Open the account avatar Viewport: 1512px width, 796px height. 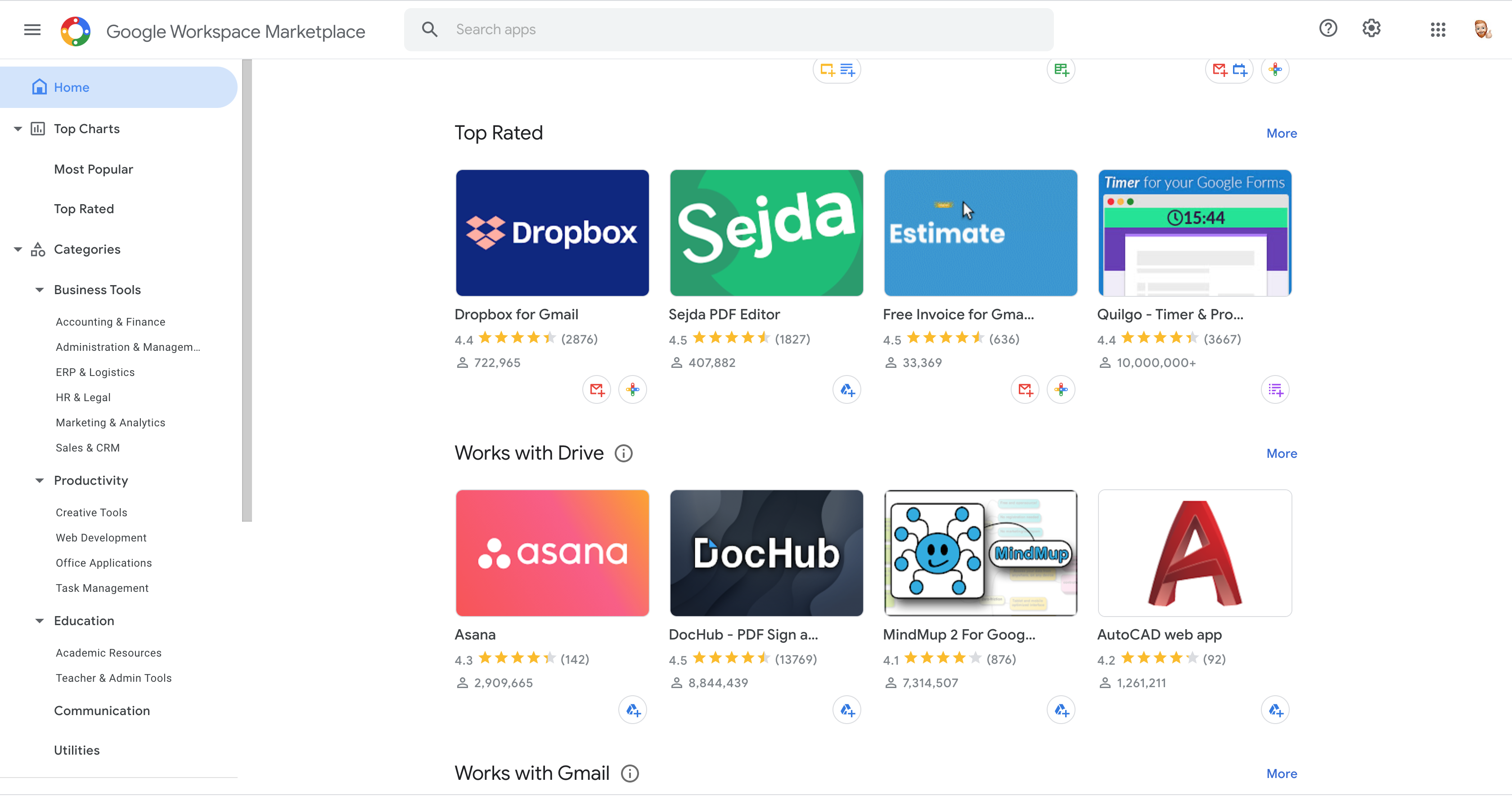(1483, 29)
